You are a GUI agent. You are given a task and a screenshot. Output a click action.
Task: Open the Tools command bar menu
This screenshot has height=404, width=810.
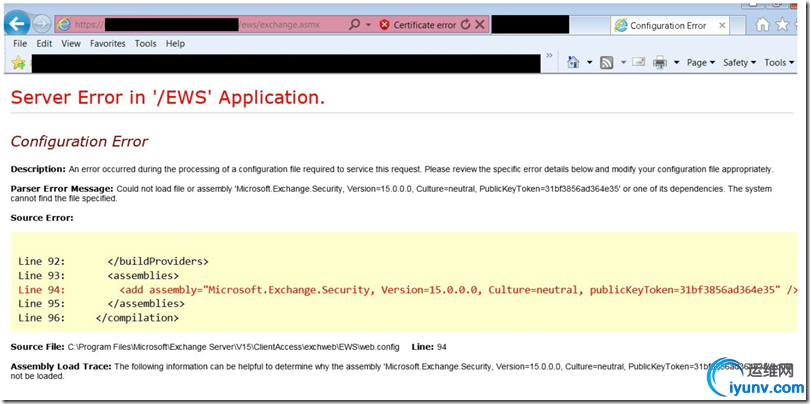click(779, 63)
